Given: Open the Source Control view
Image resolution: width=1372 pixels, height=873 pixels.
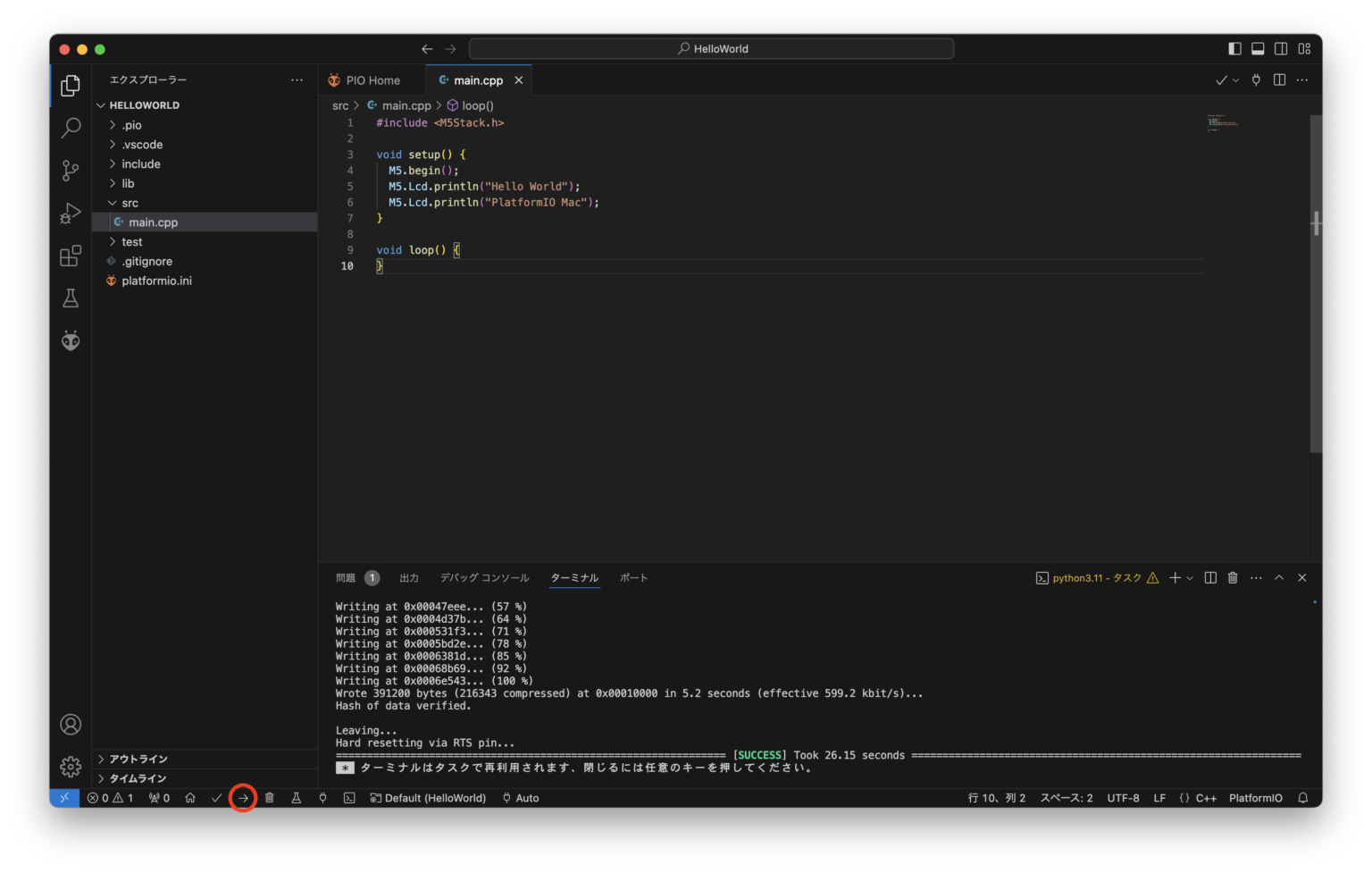Looking at the screenshot, I should click(x=71, y=170).
